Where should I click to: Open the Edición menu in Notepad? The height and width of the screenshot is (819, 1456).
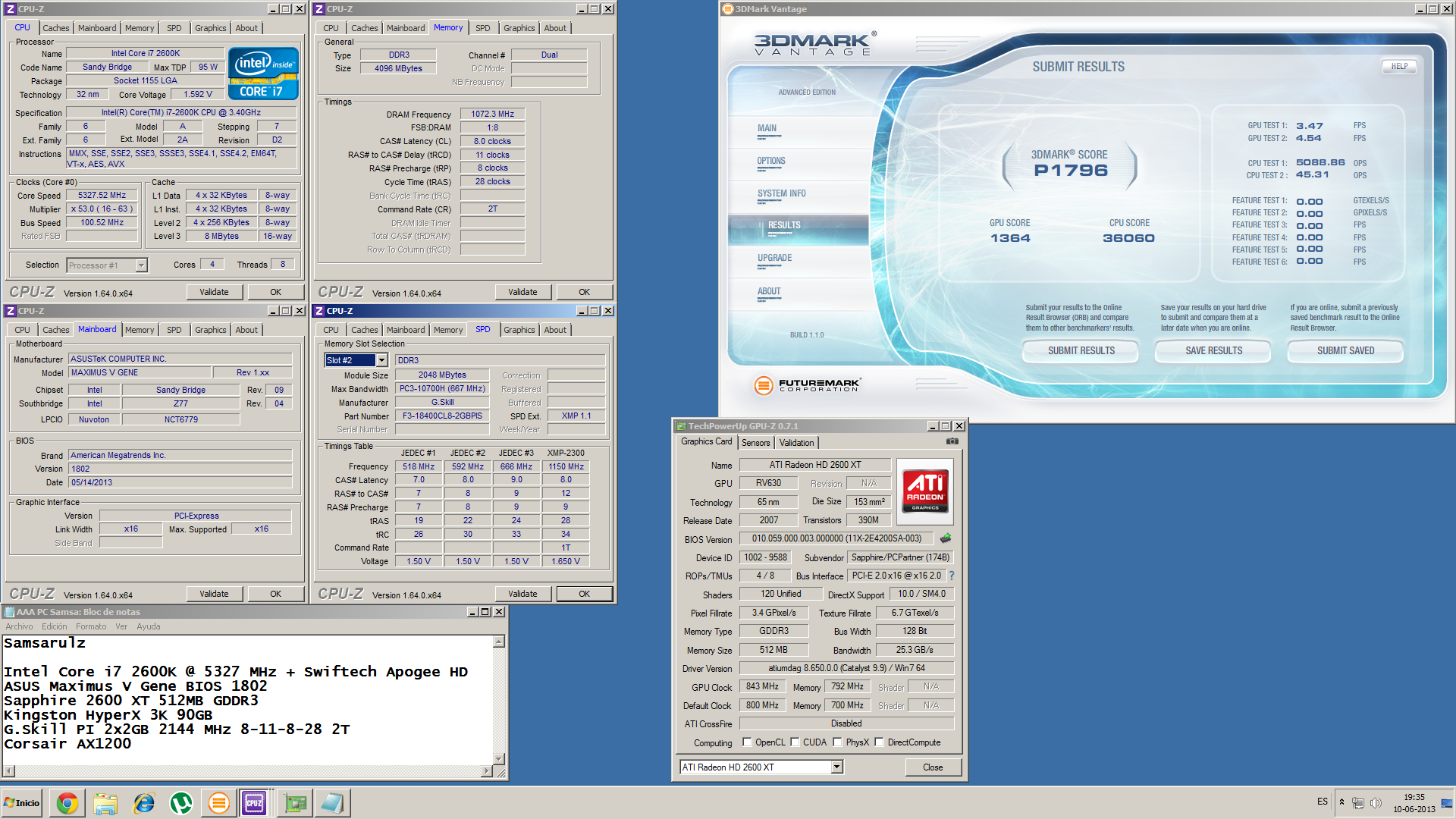pos(54,626)
